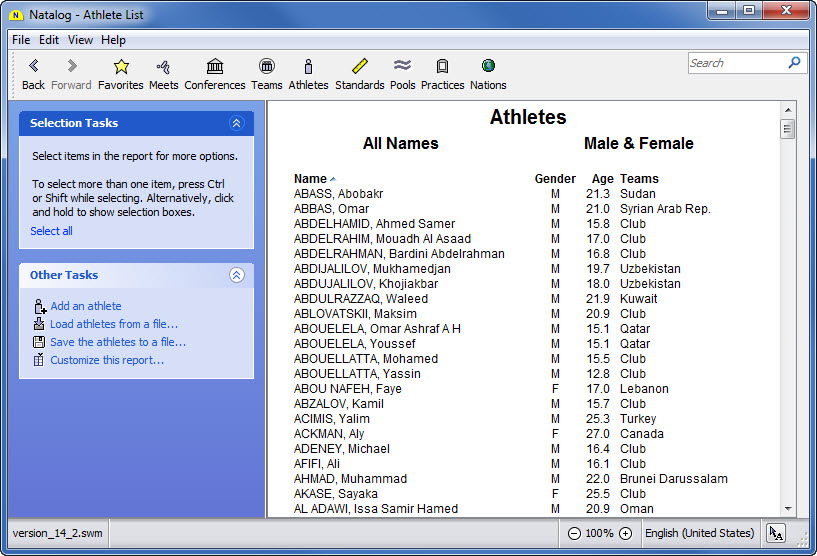Open the File menu

click(21, 40)
